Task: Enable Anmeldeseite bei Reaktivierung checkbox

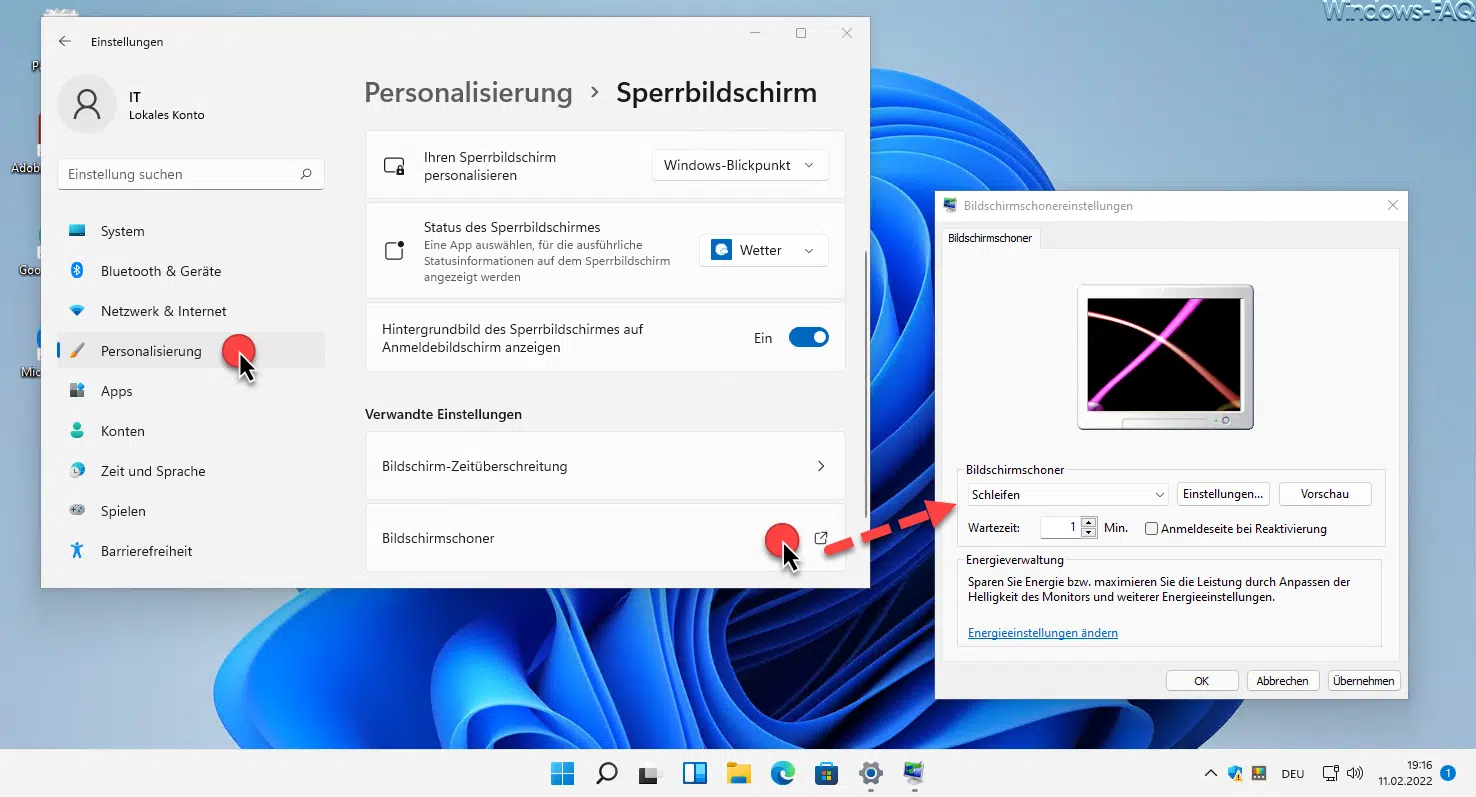Action: (1151, 529)
